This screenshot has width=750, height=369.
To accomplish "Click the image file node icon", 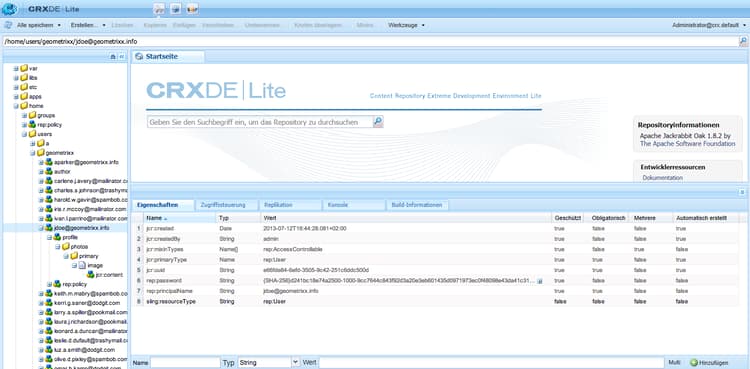I will (x=82, y=265).
